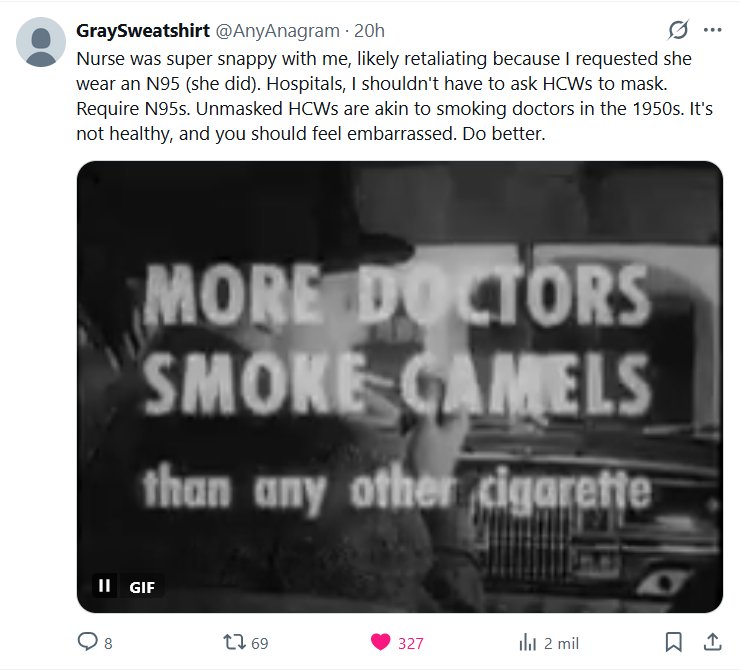Screen dimensions: 740x672
Task: Bookmark this post
Action: point(673,642)
